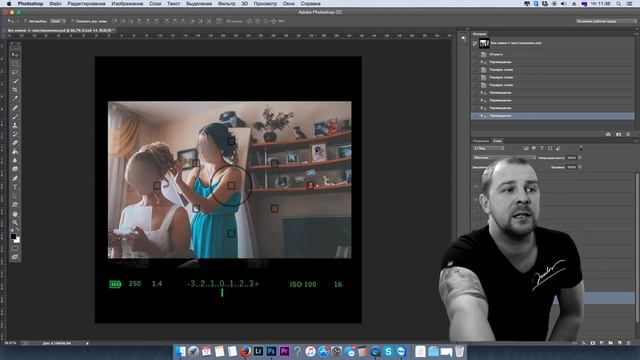Open Firefox from the Dock
Image resolution: width=640 pixels, height=360 pixels.
[245, 351]
